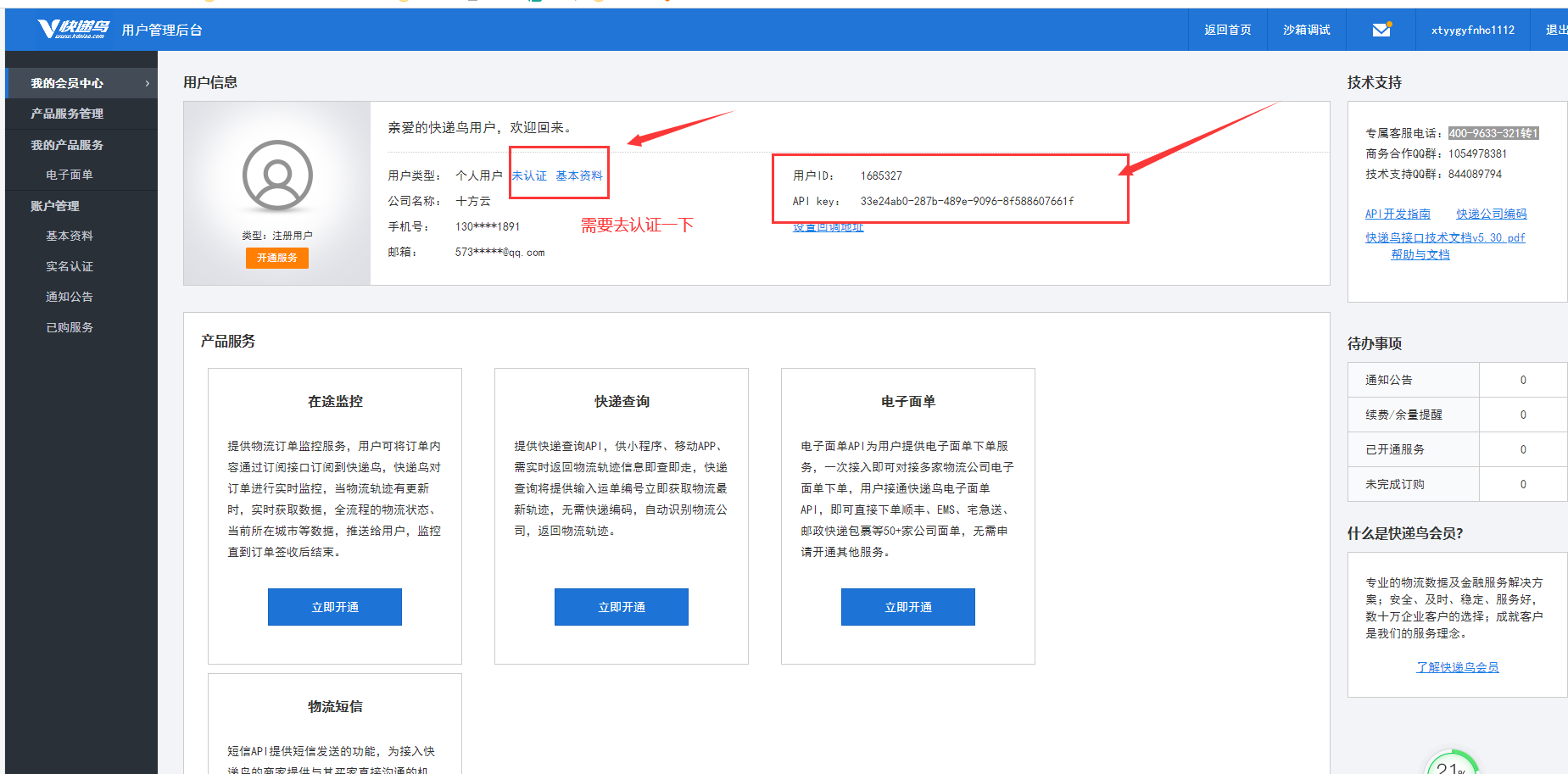Click phone number 130****1891
This screenshot has width=1568, height=774.
click(488, 226)
